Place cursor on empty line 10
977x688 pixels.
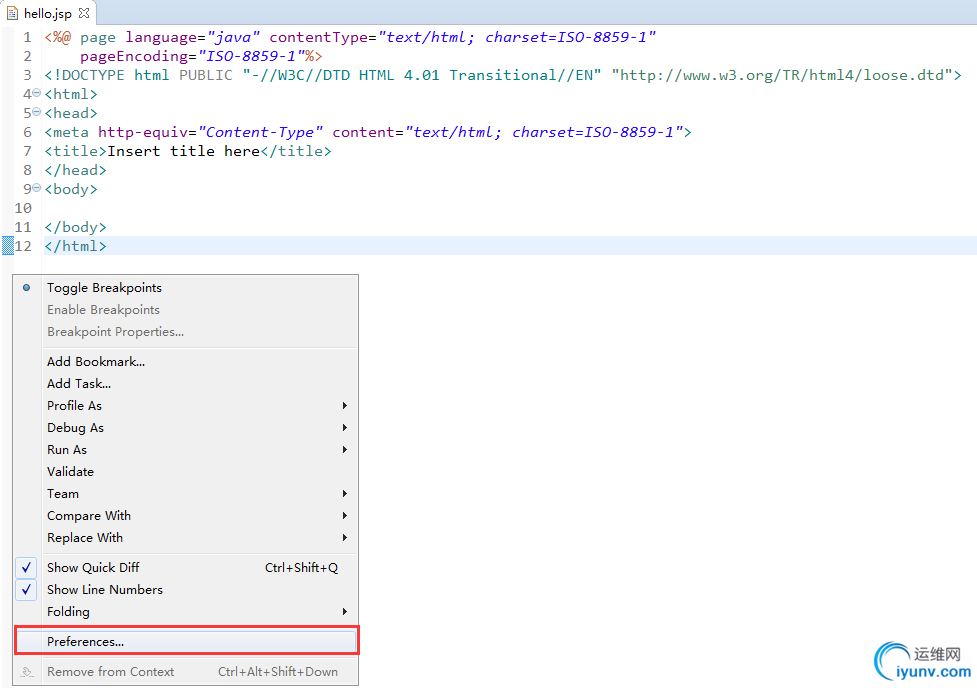point(510,208)
